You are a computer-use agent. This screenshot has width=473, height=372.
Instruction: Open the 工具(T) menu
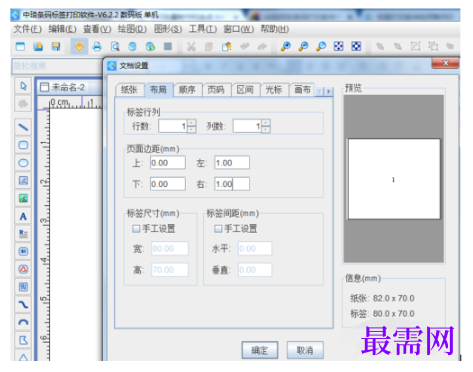click(203, 29)
